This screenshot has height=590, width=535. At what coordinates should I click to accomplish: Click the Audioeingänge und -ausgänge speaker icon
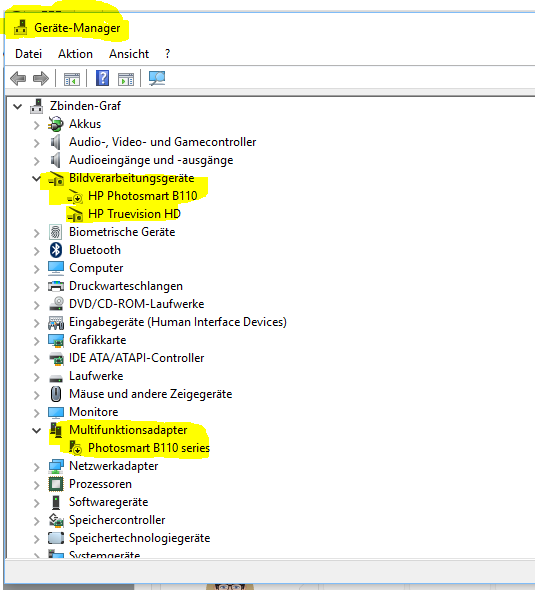56,160
